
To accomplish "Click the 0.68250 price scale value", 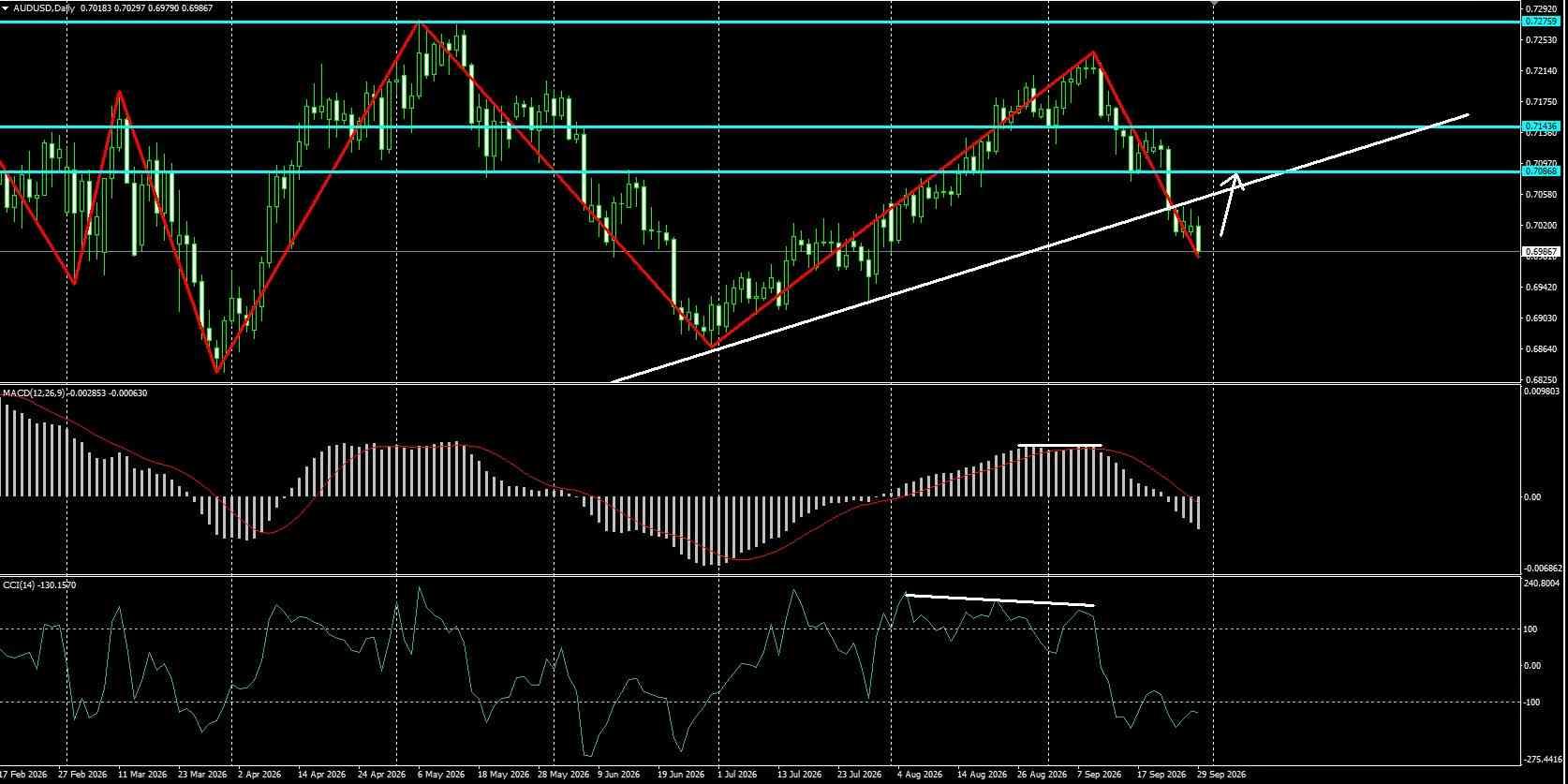I will click(x=1541, y=380).
